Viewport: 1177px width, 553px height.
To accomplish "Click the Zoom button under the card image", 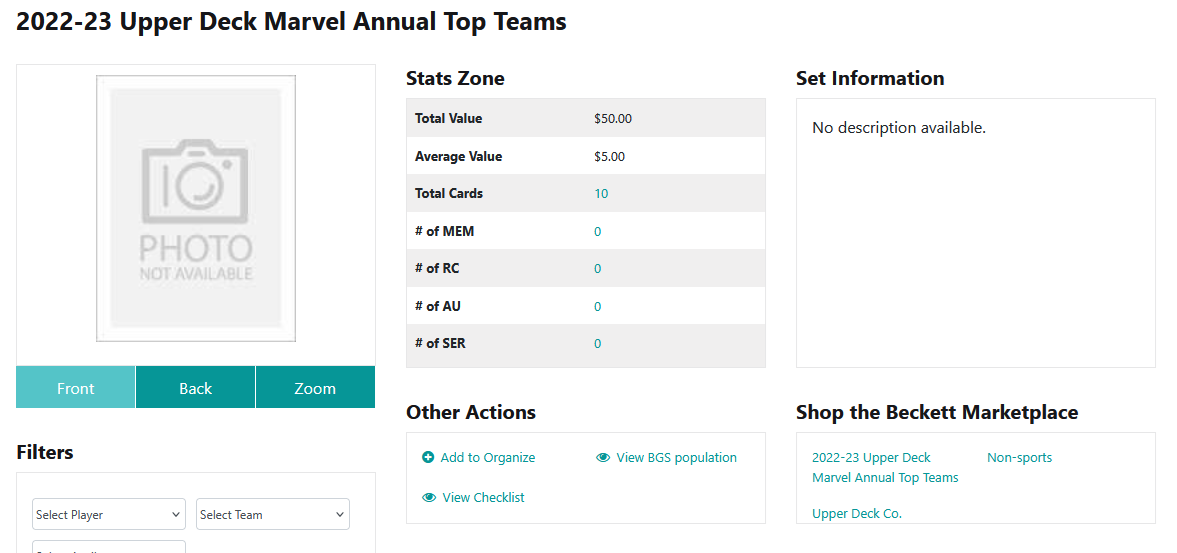I will 315,387.
